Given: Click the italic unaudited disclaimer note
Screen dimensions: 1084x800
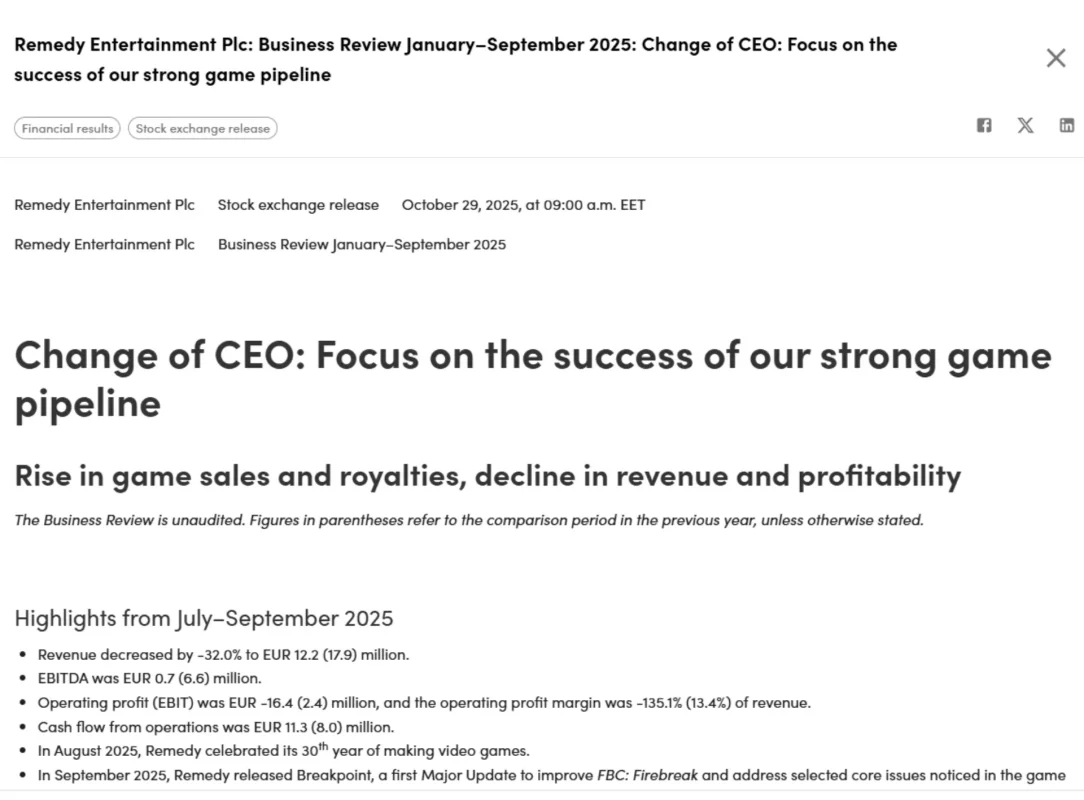Looking at the screenshot, I should pyautogui.click(x=468, y=520).
